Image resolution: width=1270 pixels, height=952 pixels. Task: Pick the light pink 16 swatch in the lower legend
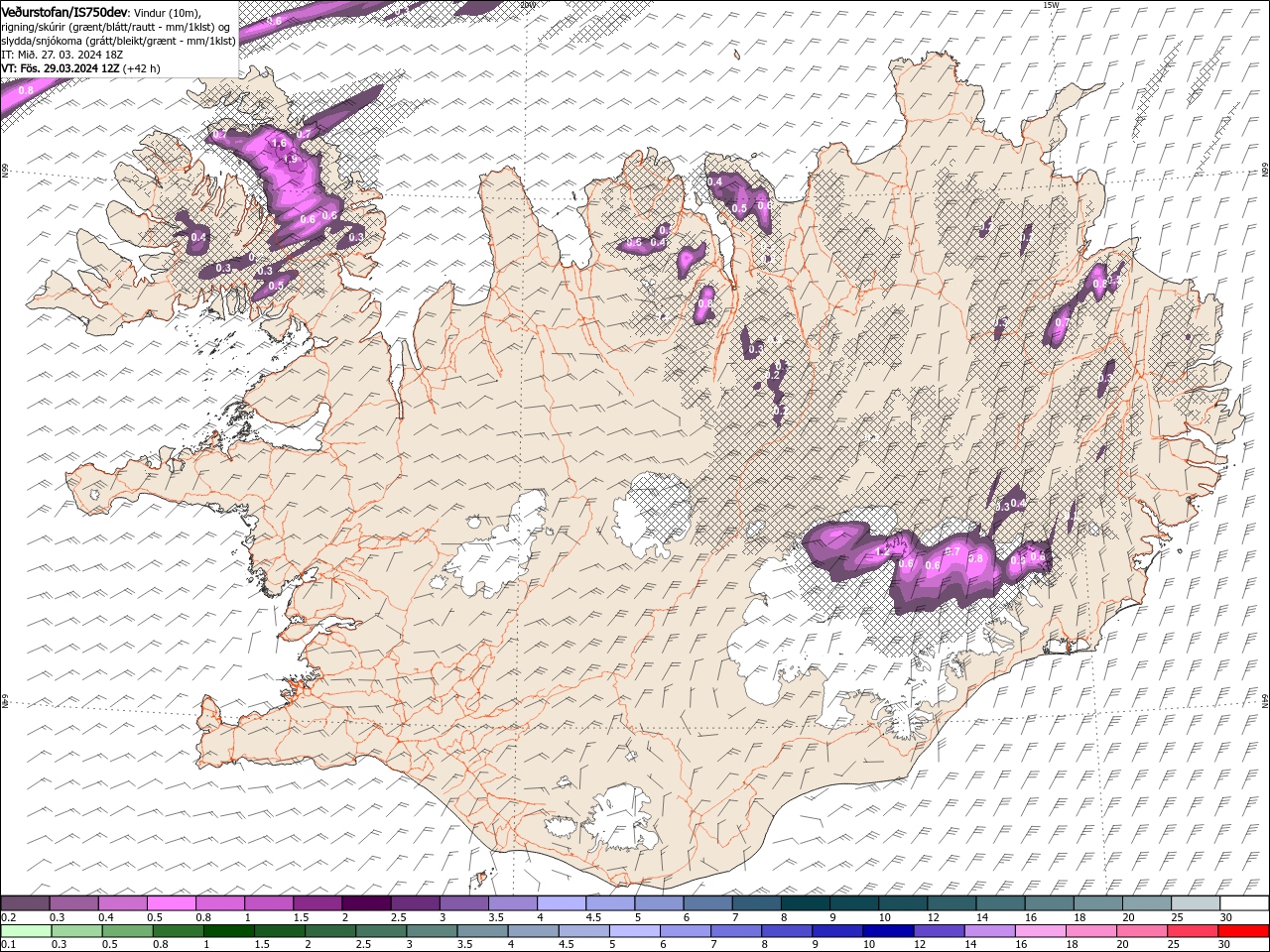tap(1040, 931)
